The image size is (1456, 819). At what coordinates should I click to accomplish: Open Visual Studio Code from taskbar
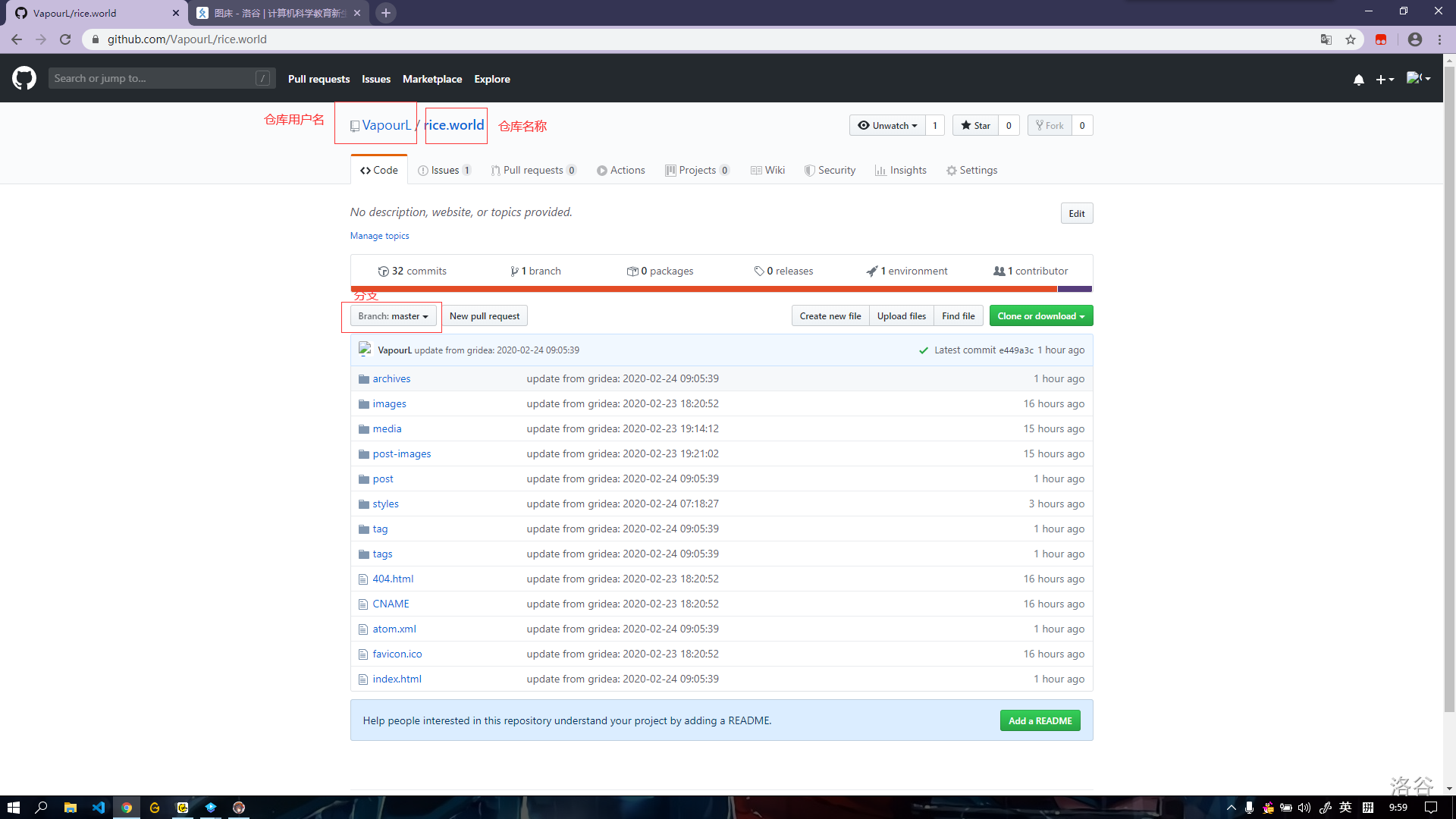(x=99, y=808)
